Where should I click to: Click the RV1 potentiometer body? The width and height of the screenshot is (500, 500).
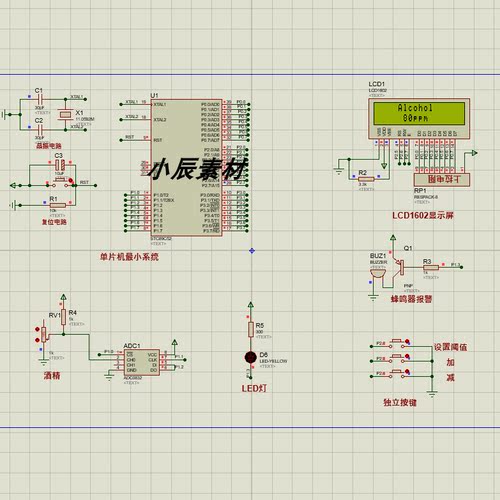(x=44, y=335)
